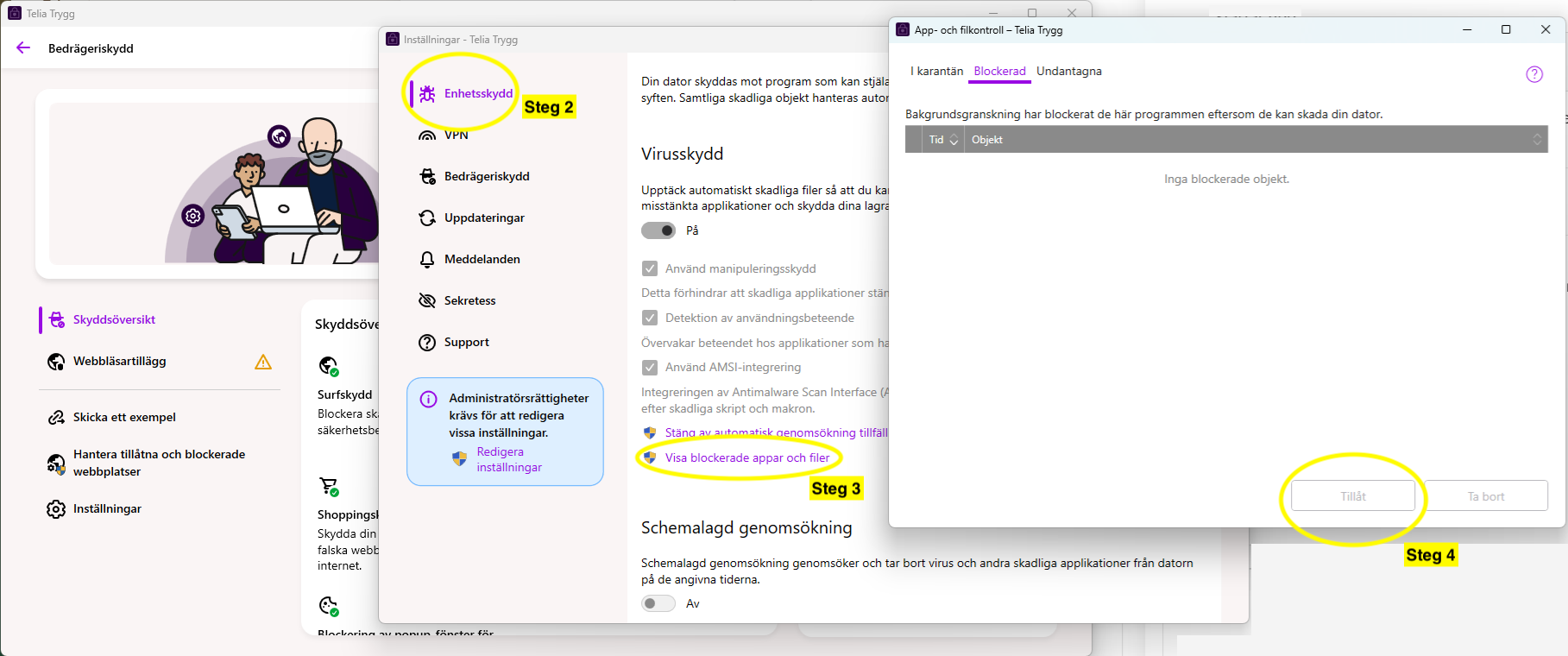1568x656 pixels.
Task: Sort by the Tid column header
Action: click(943, 140)
